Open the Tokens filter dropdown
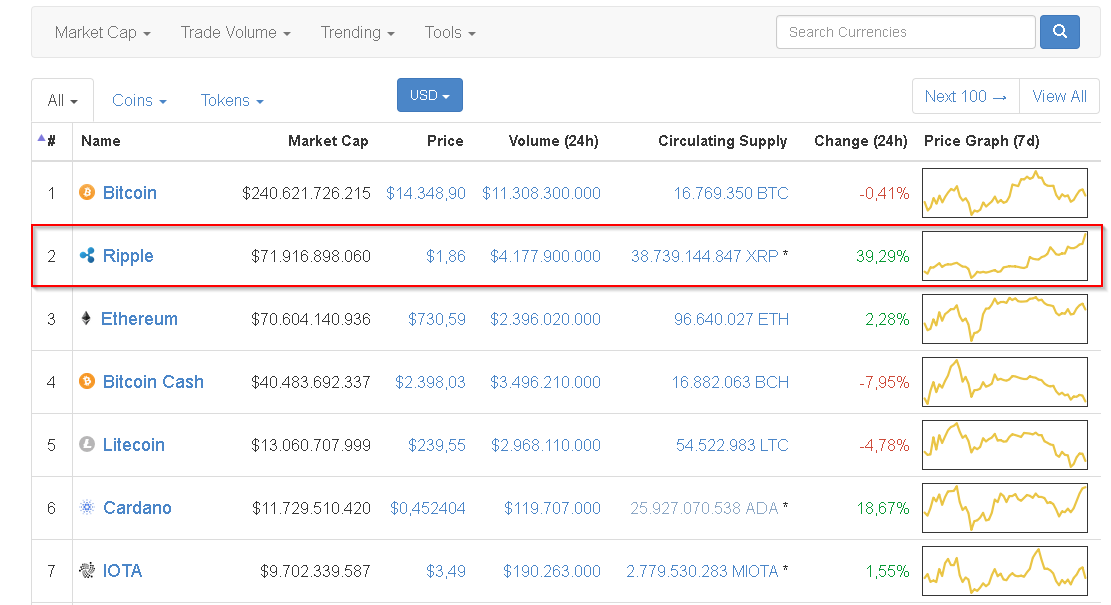Screen dimensions: 1111x605 (x=232, y=101)
